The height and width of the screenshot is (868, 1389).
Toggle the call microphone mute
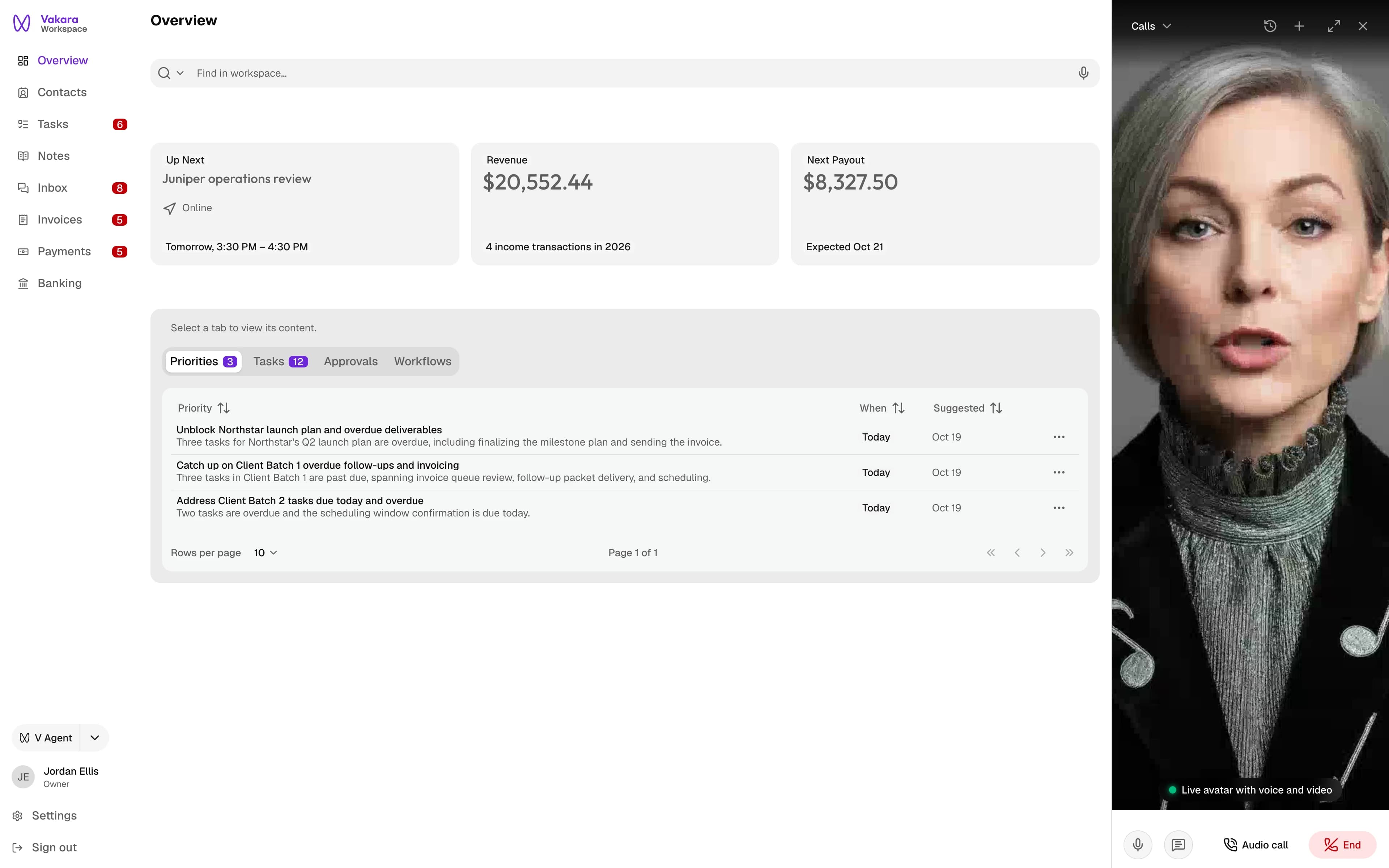click(1138, 845)
